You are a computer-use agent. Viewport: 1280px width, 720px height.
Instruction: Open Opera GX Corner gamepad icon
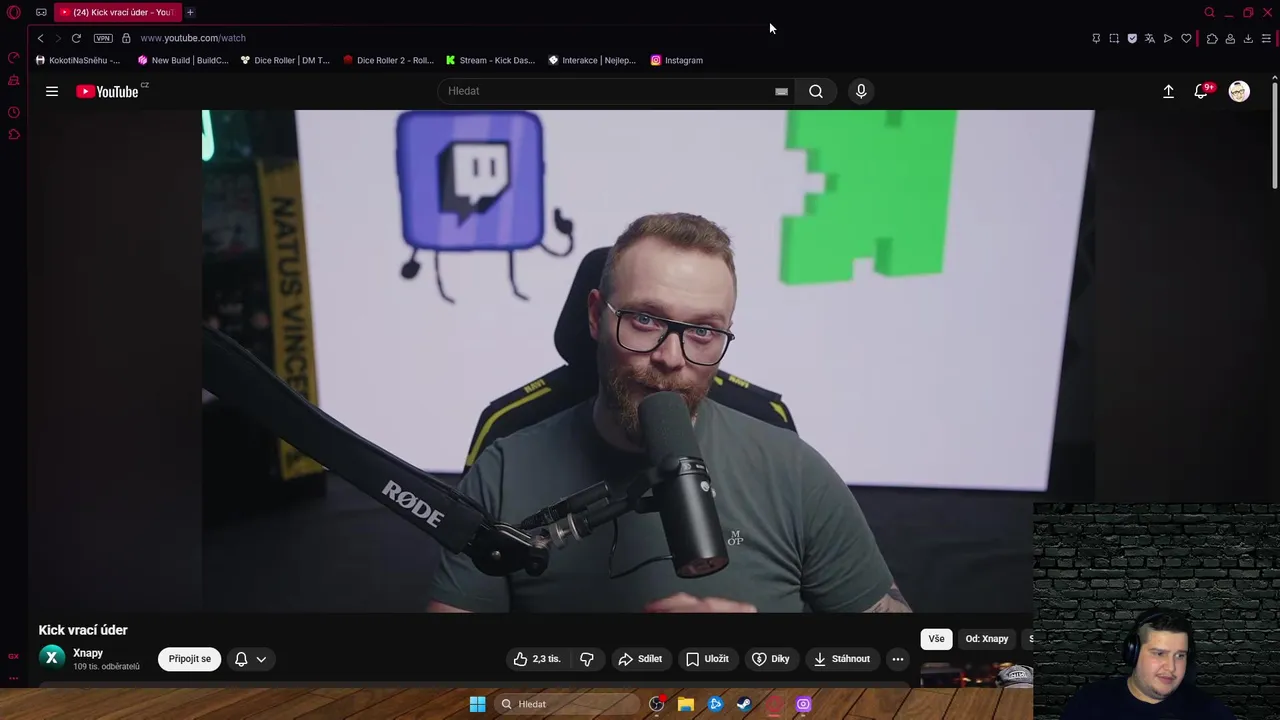[x=41, y=12]
